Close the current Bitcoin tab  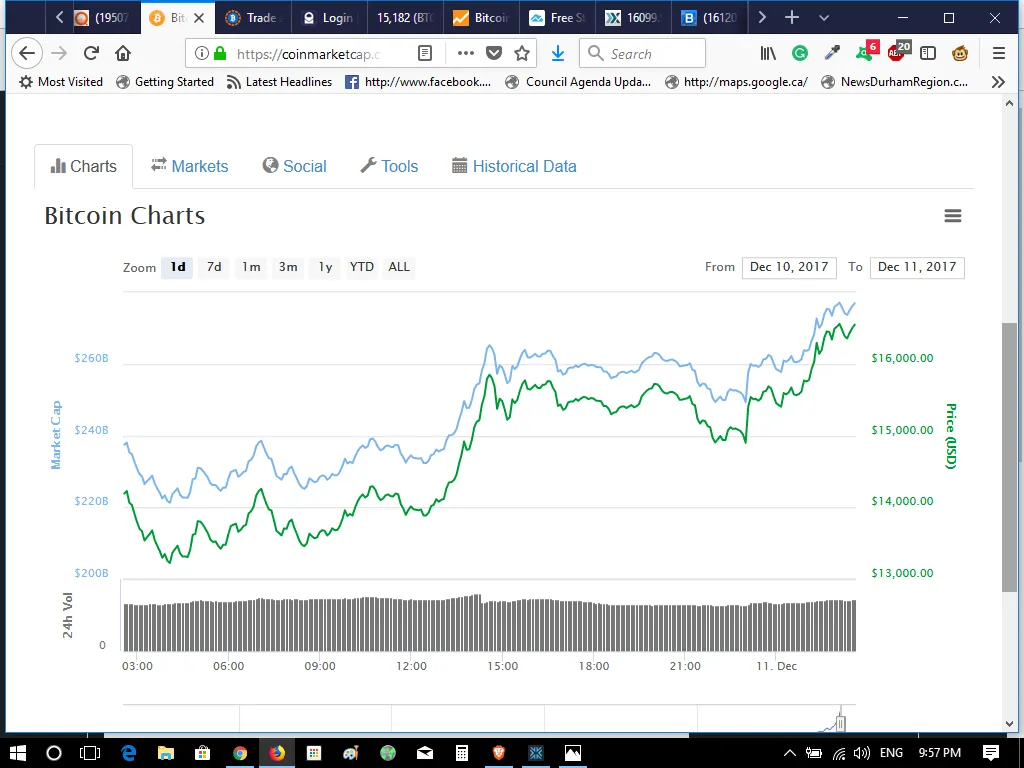[x=199, y=18]
